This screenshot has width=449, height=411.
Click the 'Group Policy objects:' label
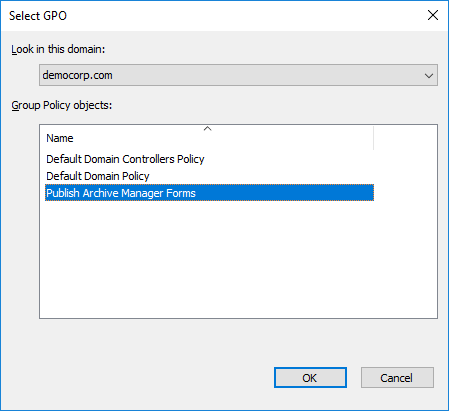click(62, 105)
